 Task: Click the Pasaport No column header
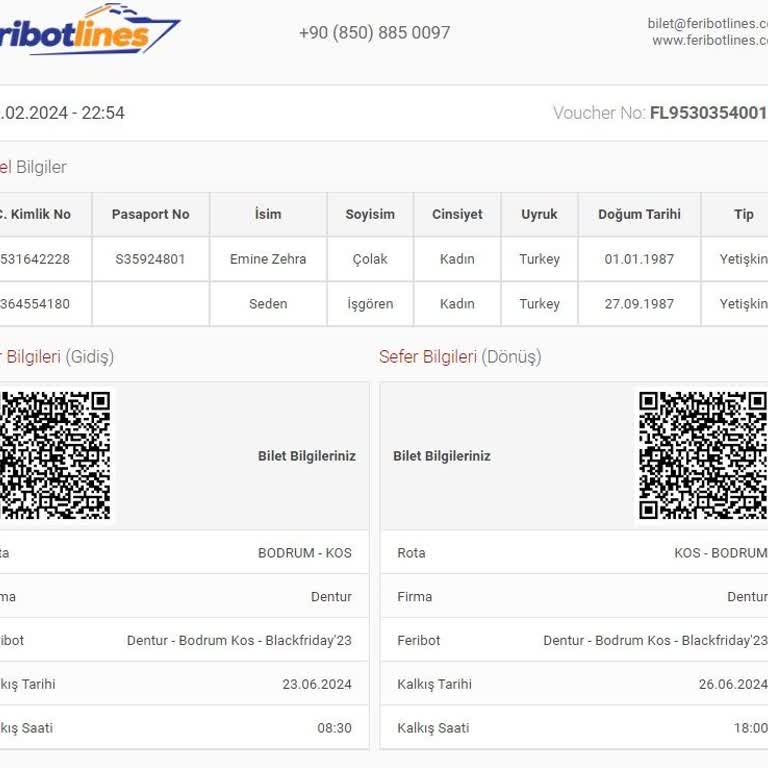coord(150,214)
